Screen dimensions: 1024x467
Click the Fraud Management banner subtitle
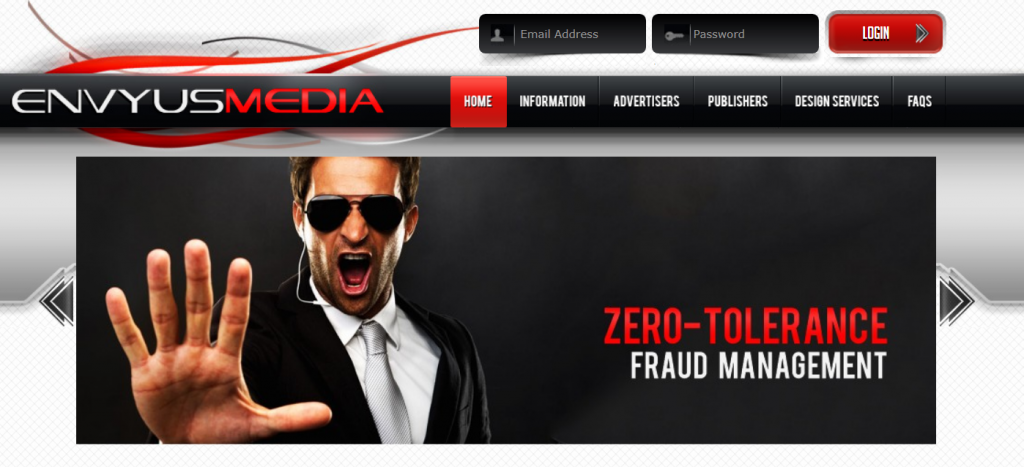(x=759, y=366)
